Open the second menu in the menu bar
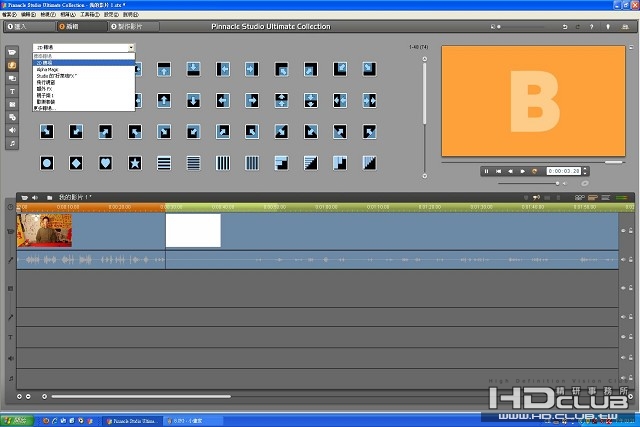The height and width of the screenshot is (427, 640). 28,15
